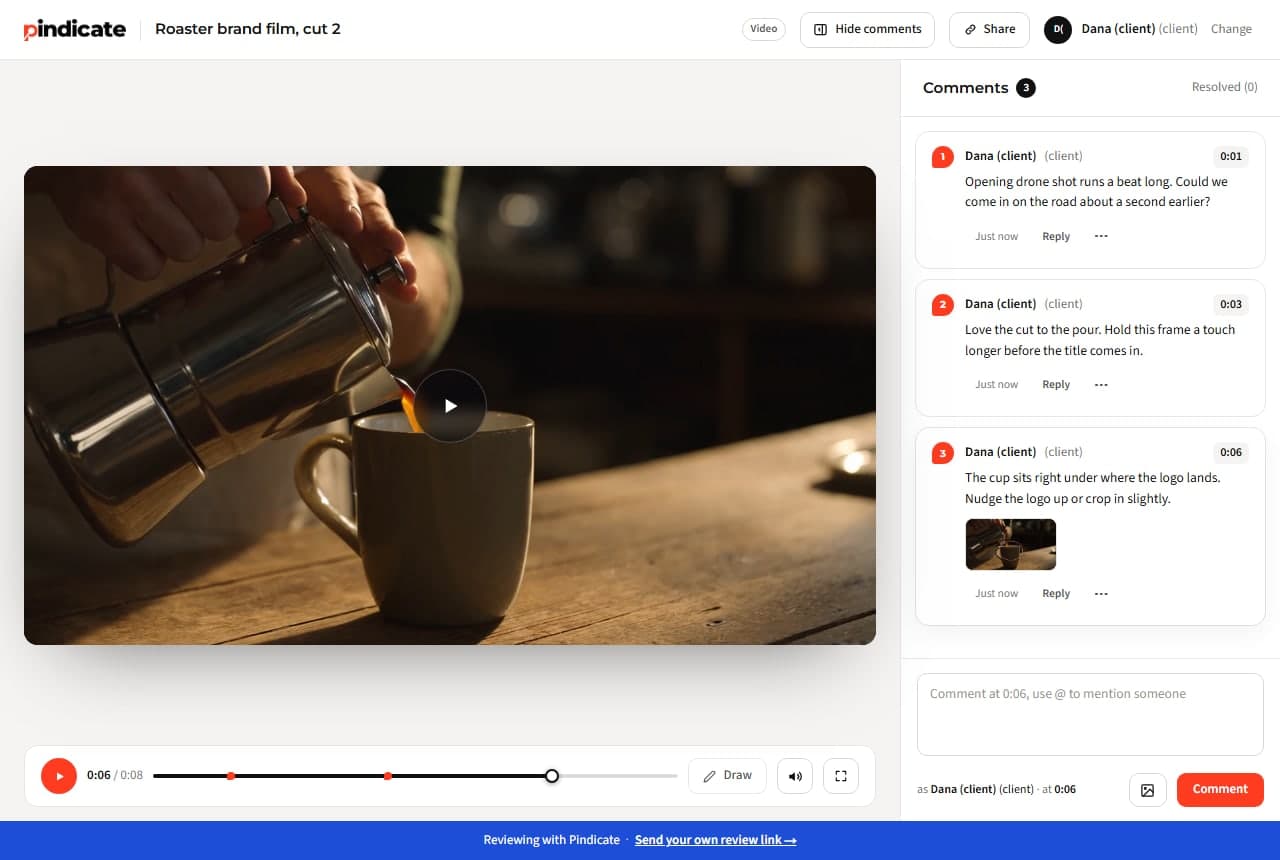The image size is (1280, 860).
Task: Open the Share link dialog
Action: pyautogui.click(x=989, y=29)
